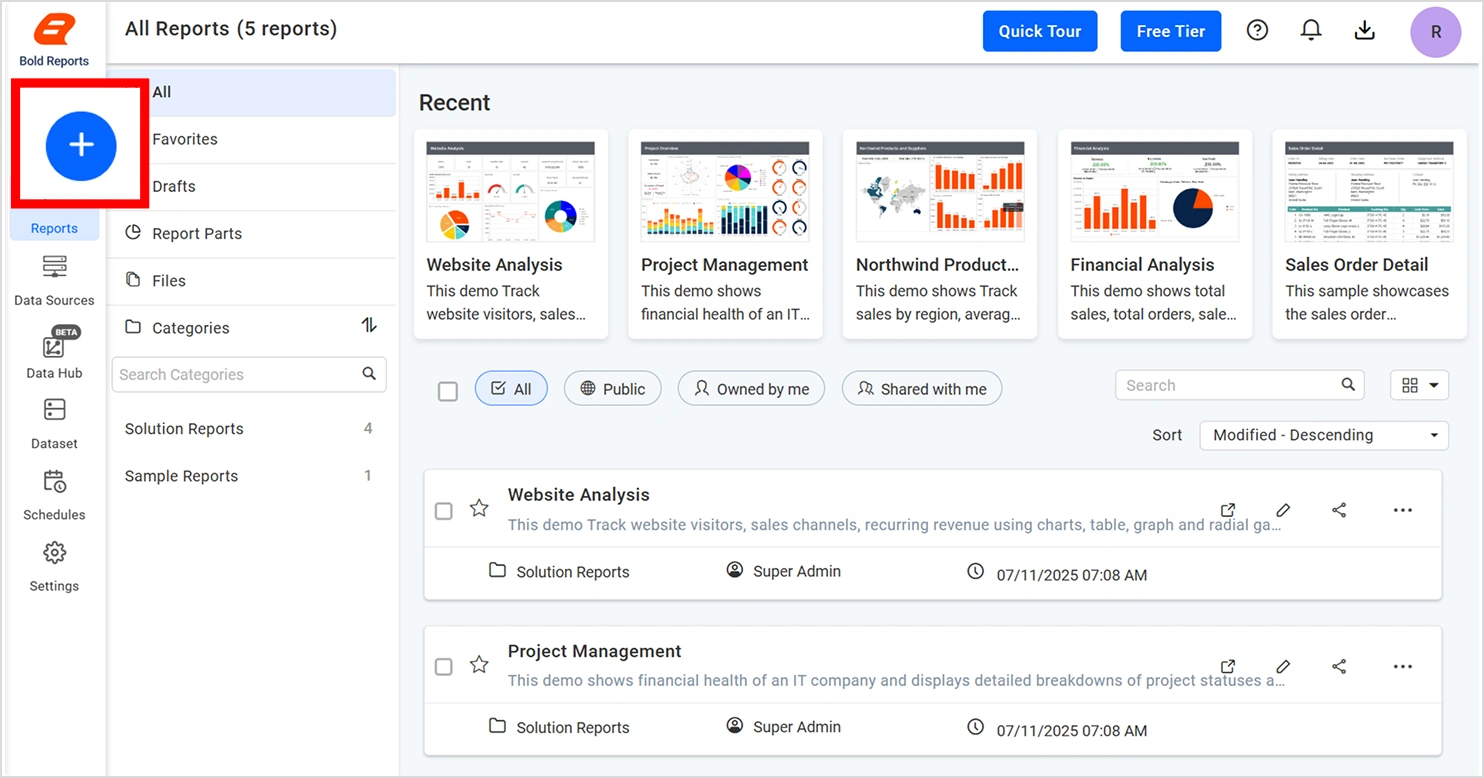The height and width of the screenshot is (778, 1484).
Task: Check the Project Management row checkbox
Action: pos(444,667)
